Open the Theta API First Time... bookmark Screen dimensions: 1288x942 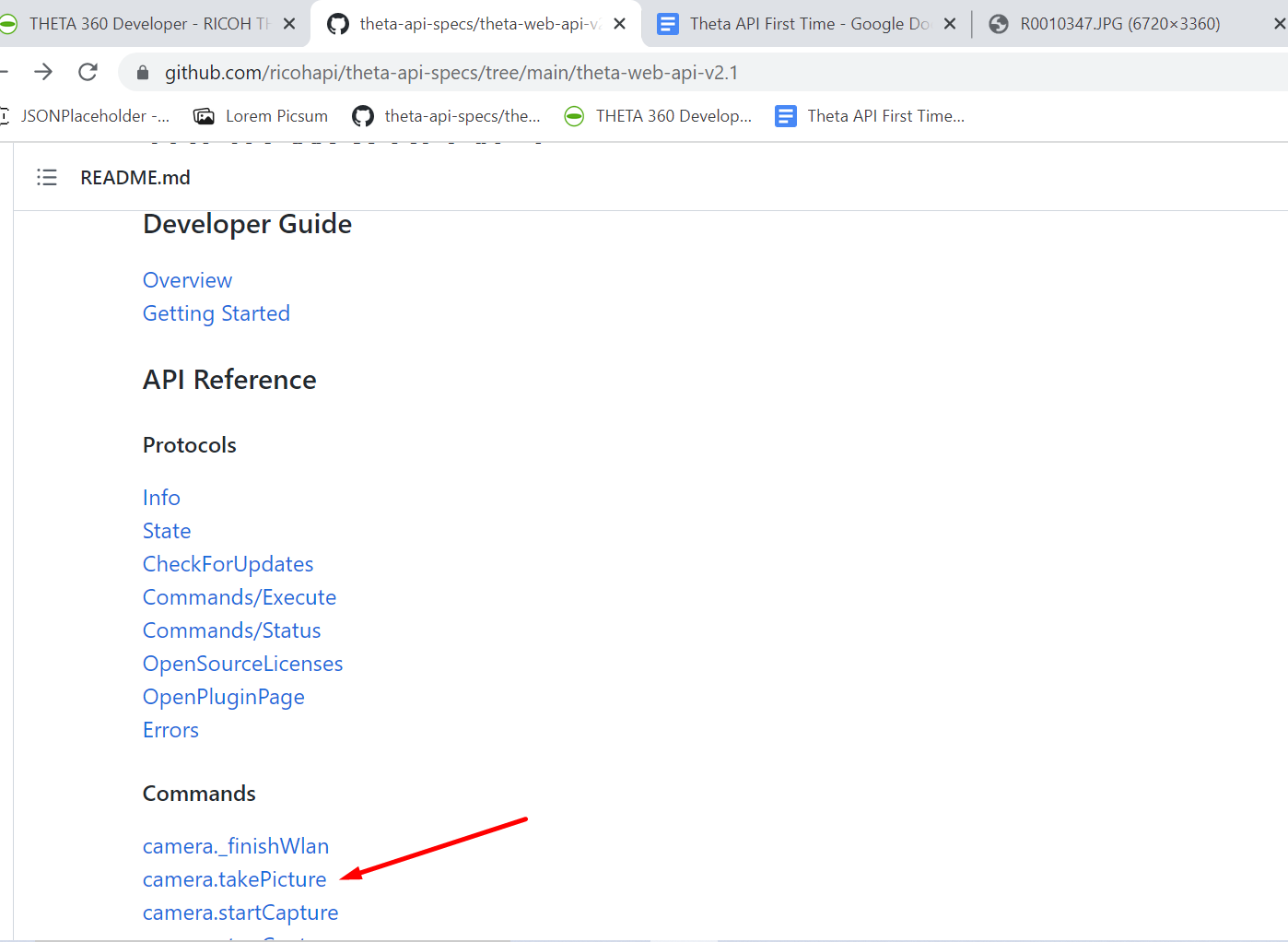pyautogui.click(x=870, y=116)
